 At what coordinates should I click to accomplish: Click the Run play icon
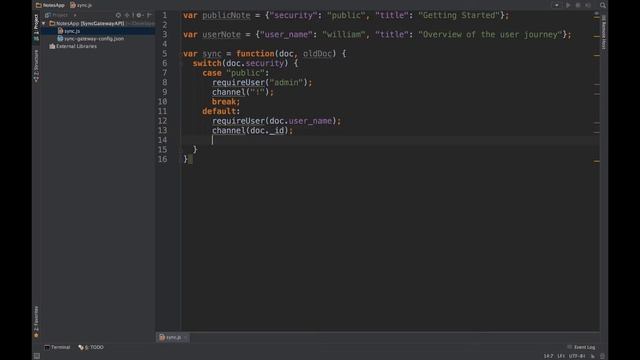[x=568, y=5]
